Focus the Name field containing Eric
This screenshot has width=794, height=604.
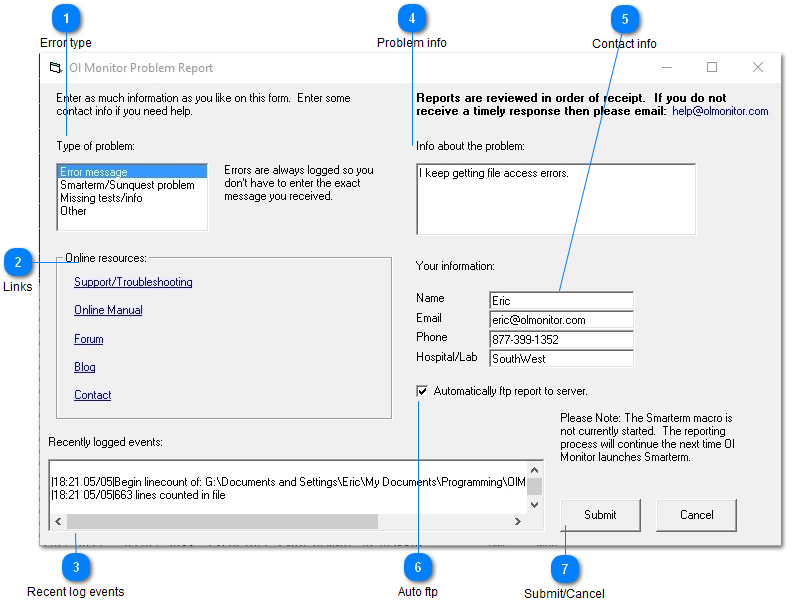coord(561,300)
